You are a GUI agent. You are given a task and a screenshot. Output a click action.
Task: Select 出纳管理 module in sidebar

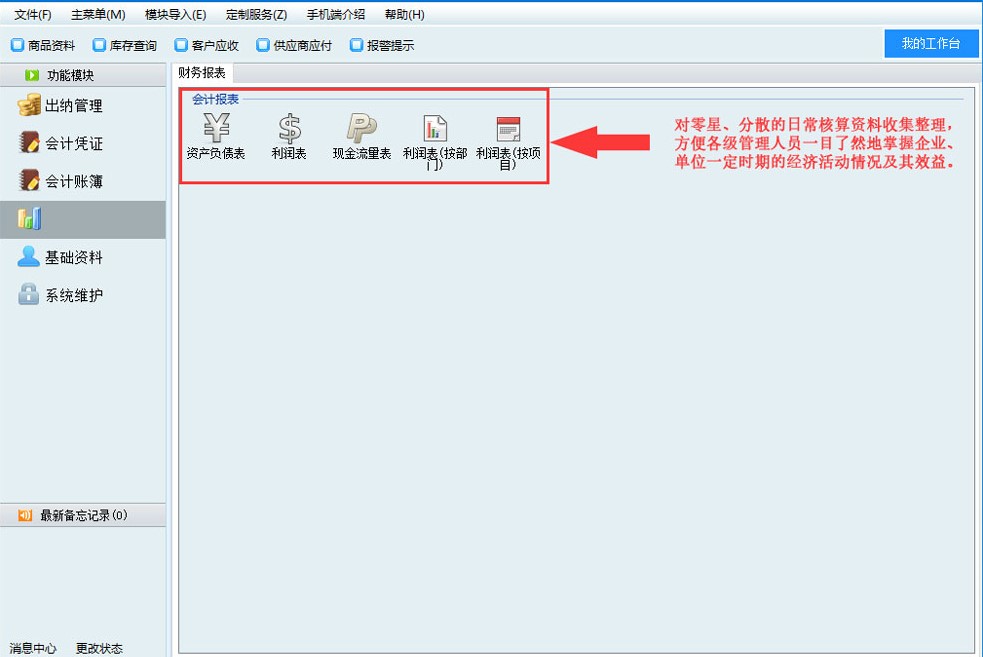83,105
